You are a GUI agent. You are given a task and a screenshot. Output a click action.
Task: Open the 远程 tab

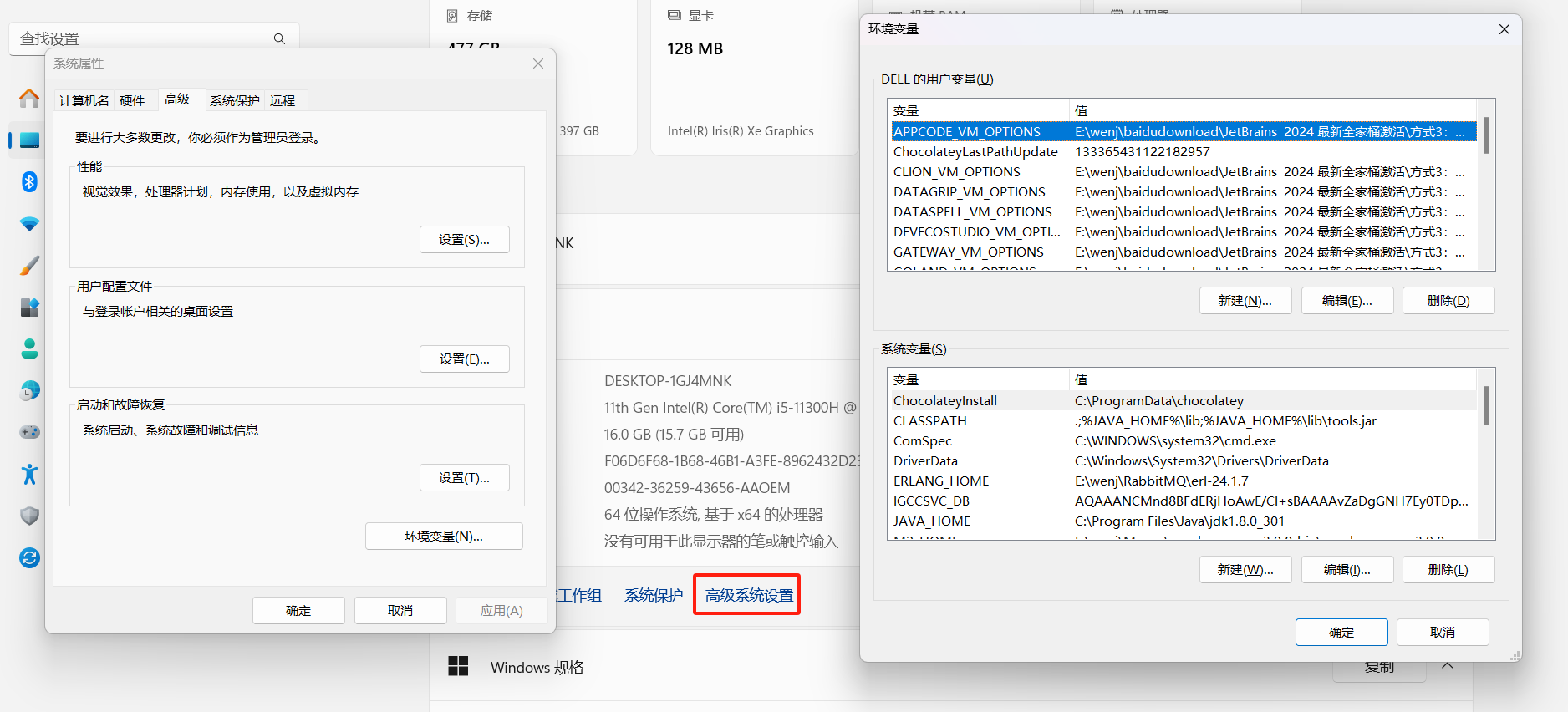283,101
